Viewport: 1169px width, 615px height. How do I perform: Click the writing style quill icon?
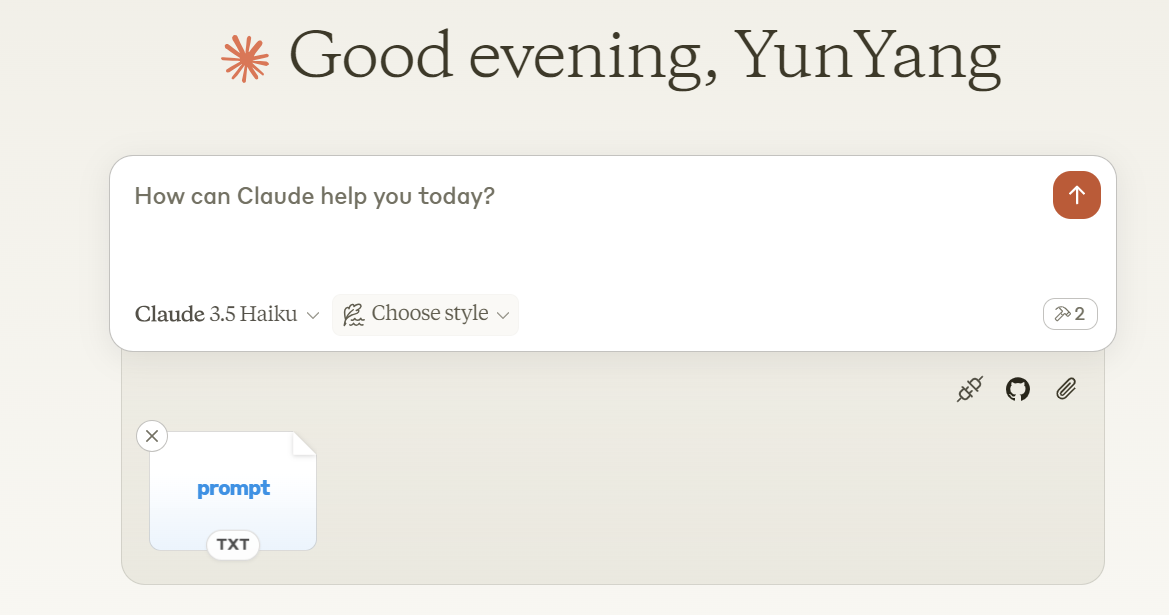point(353,314)
